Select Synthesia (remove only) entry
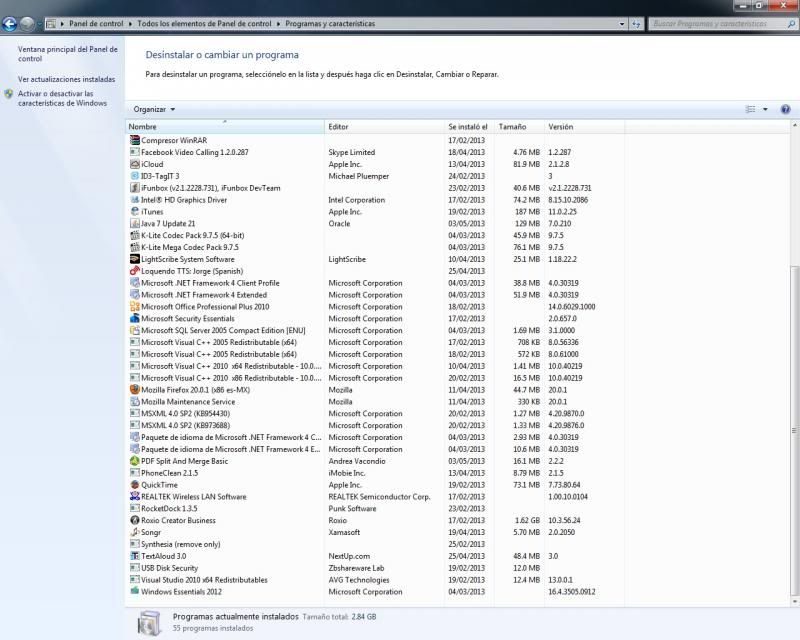Image resolution: width=800 pixels, height=640 pixels. pyautogui.click(x=375, y=544)
